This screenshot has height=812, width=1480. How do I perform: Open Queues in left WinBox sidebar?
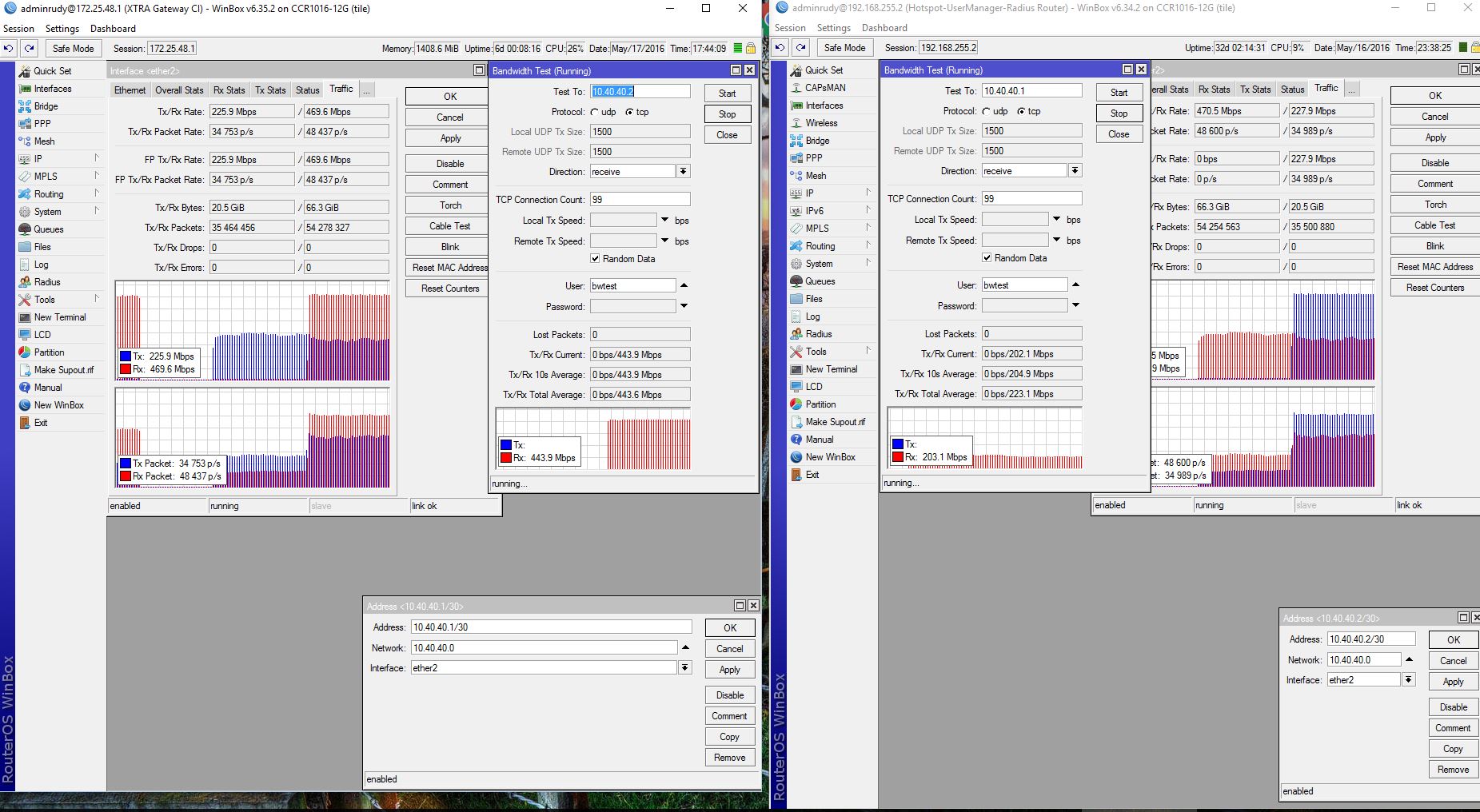(48, 229)
